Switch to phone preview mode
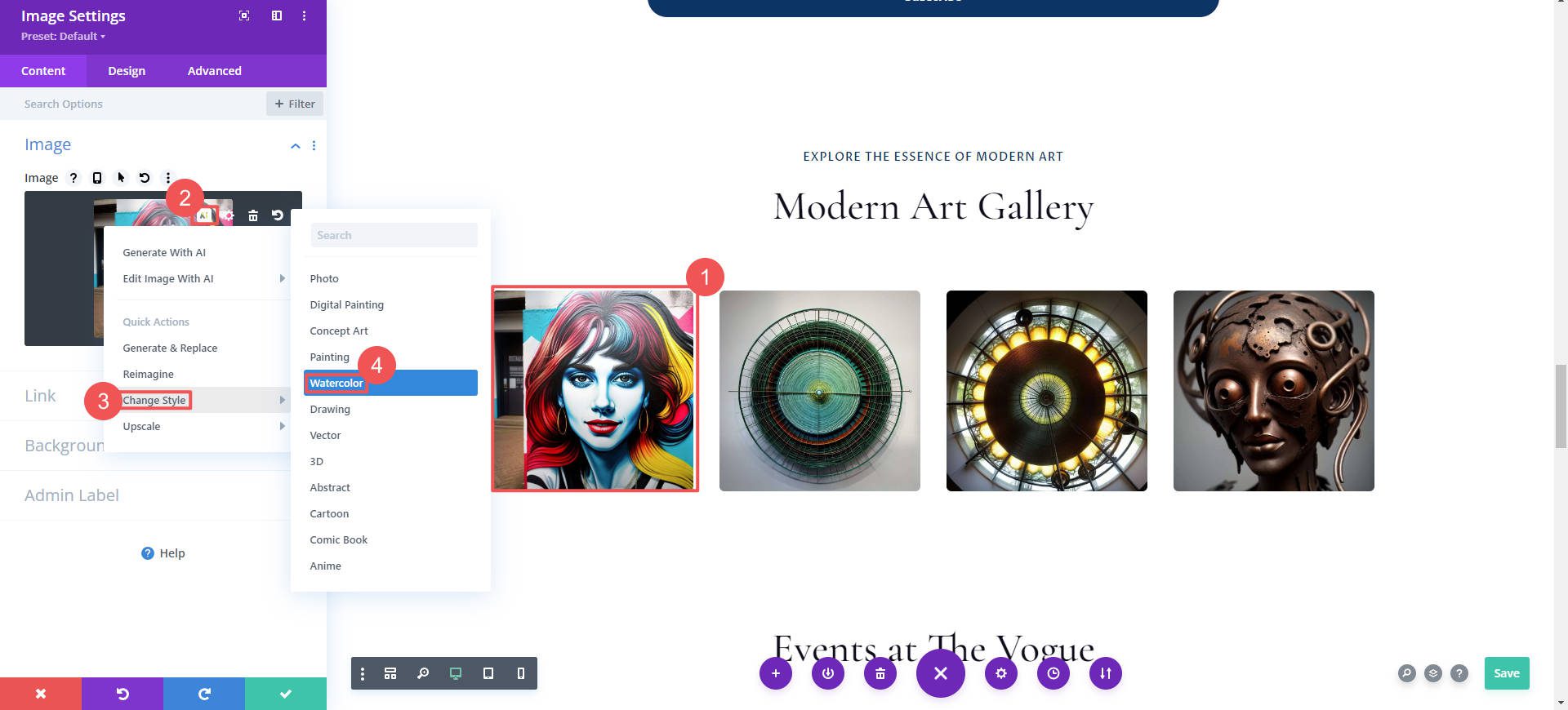This screenshot has width=1568, height=710. (521, 673)
